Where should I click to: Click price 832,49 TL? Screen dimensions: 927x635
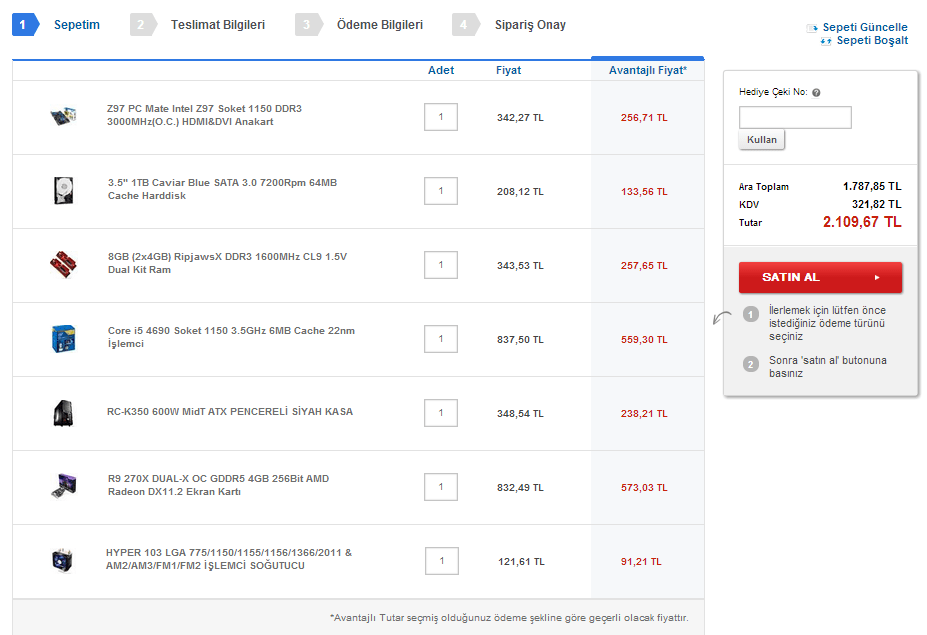(520, 487)
